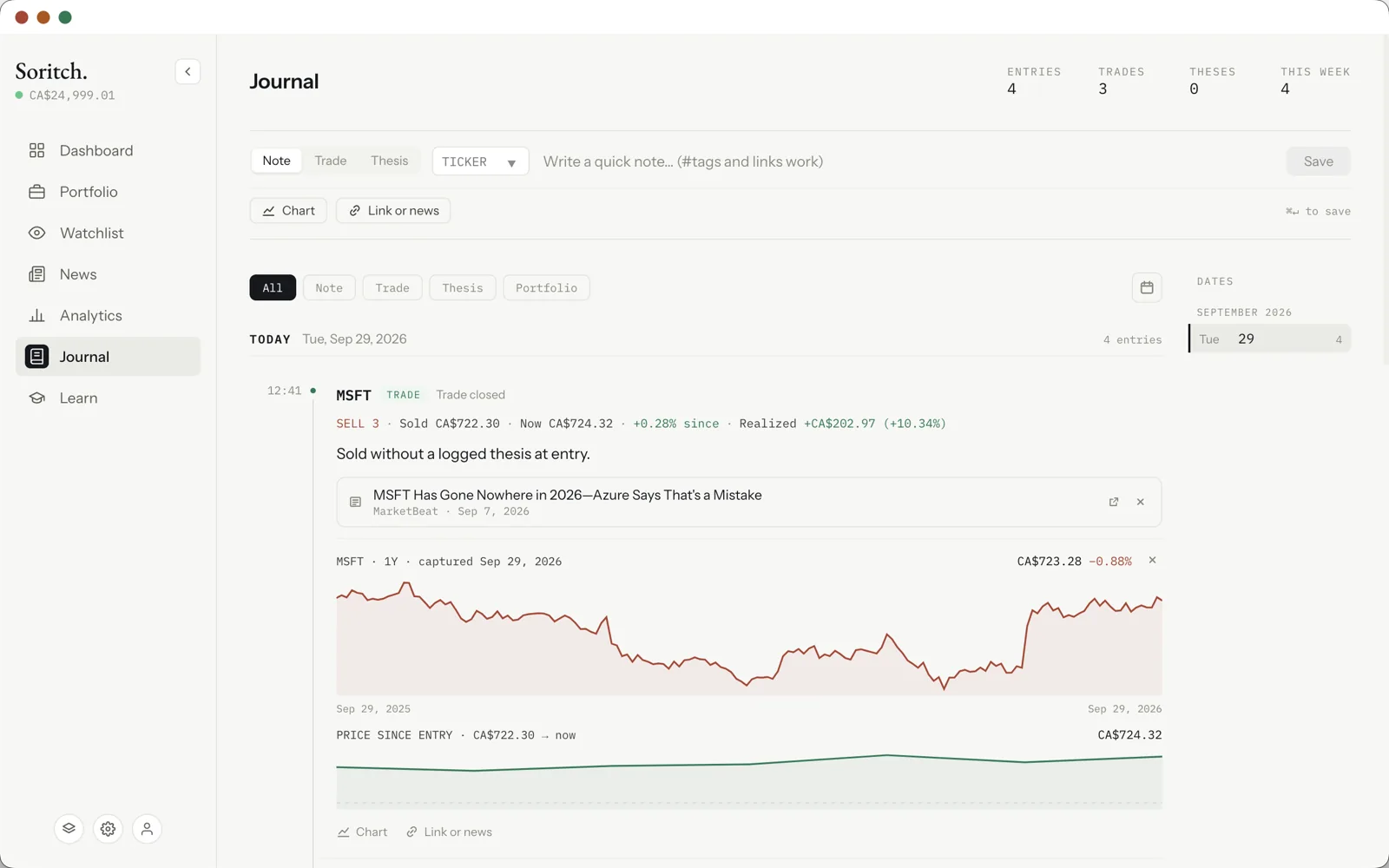Viewport: 1389px width, 868px height.
Task: Save the journal note
Action: [x=1318, y=161]
